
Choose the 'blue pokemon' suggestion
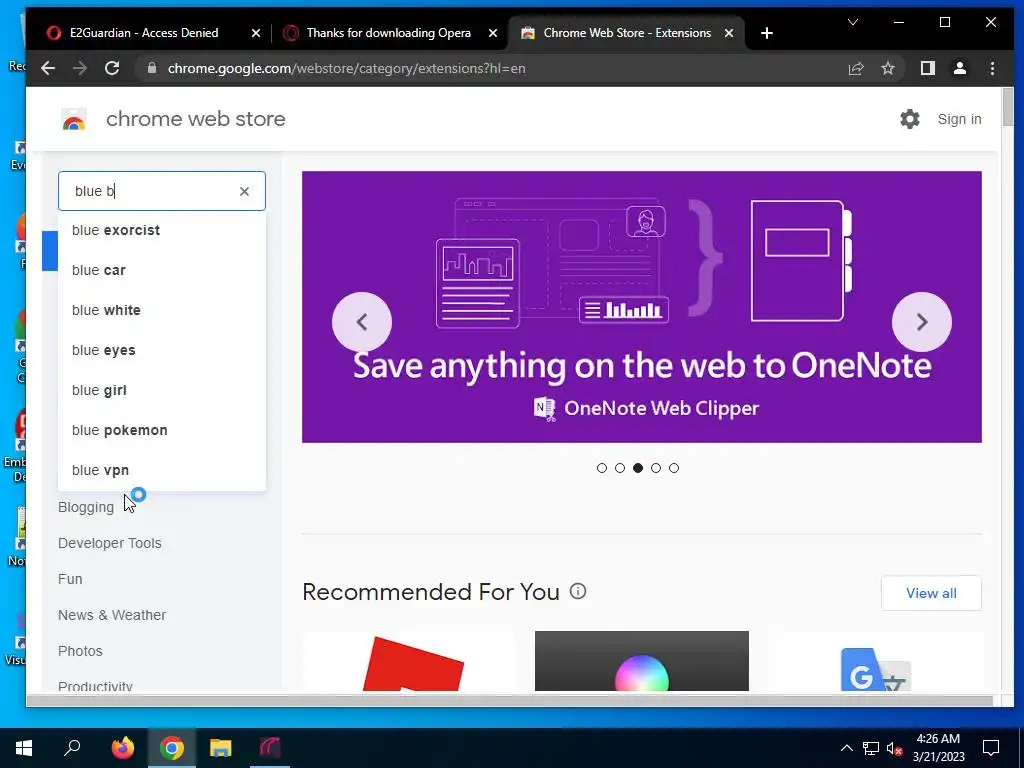pyautogui.click(x=161, y=430)
